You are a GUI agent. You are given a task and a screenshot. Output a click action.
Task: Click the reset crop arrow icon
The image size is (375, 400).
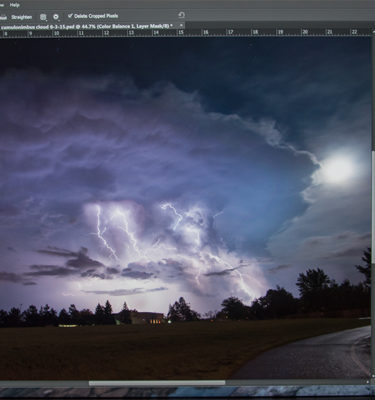pyautogui.click(x=181, y=15)
